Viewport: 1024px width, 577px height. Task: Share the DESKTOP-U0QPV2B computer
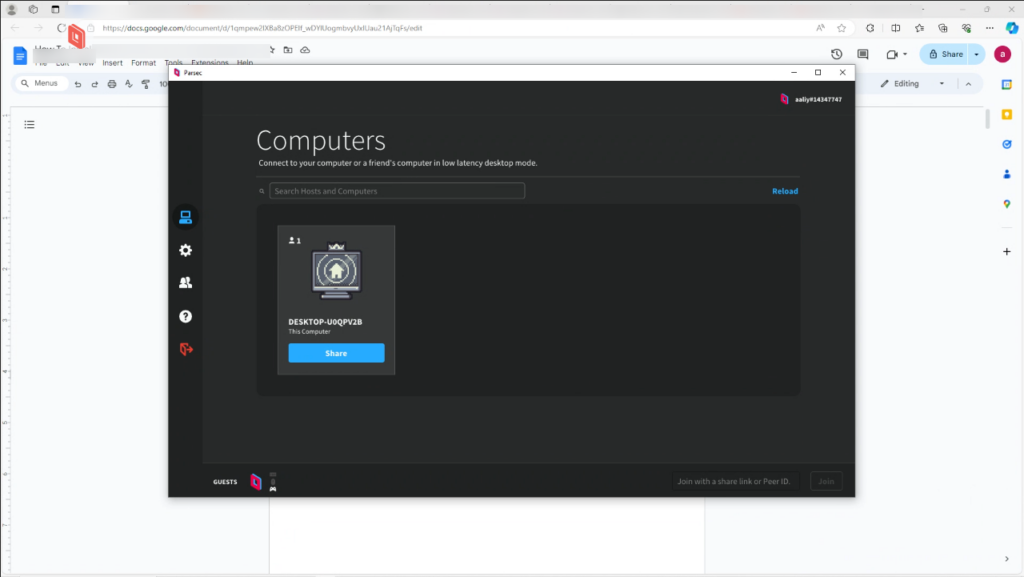tap(336, 352)
